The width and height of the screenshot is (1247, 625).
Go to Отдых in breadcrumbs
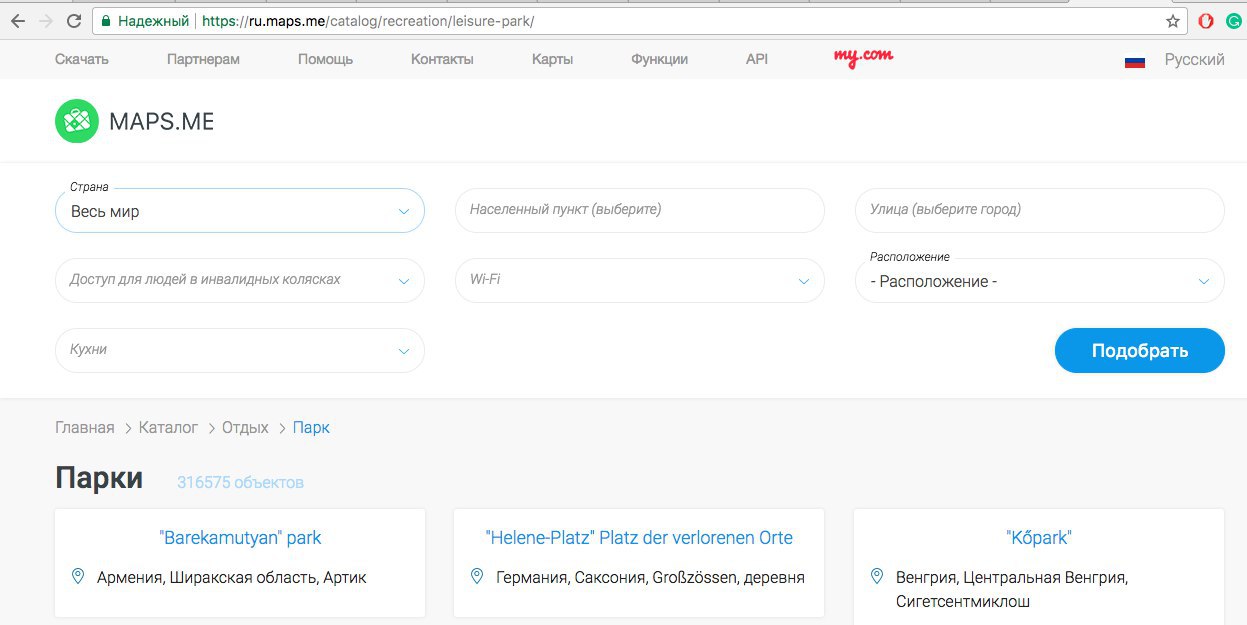click(x=245, y=428)
